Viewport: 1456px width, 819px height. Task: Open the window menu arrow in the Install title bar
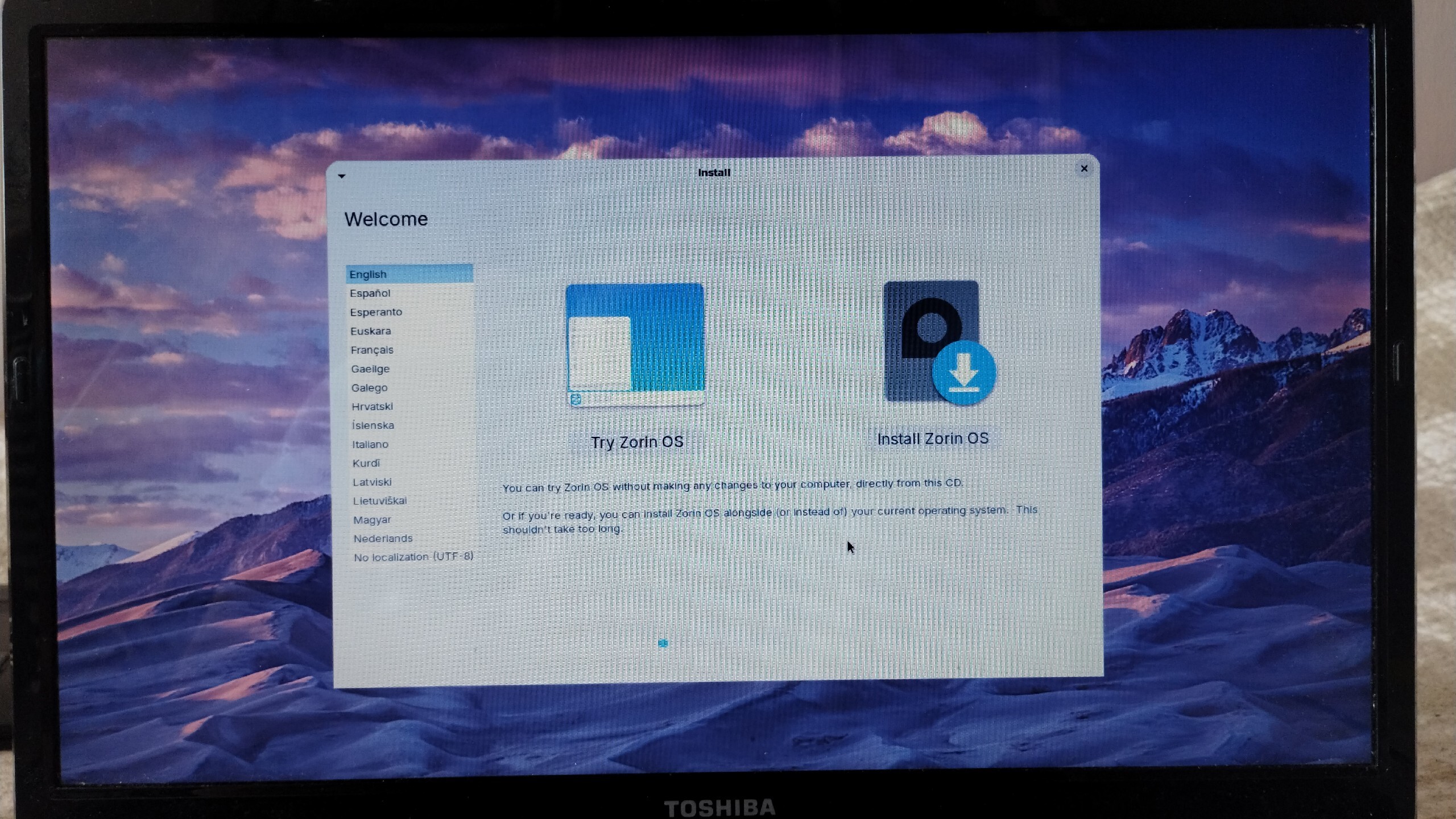click(341, 176)
